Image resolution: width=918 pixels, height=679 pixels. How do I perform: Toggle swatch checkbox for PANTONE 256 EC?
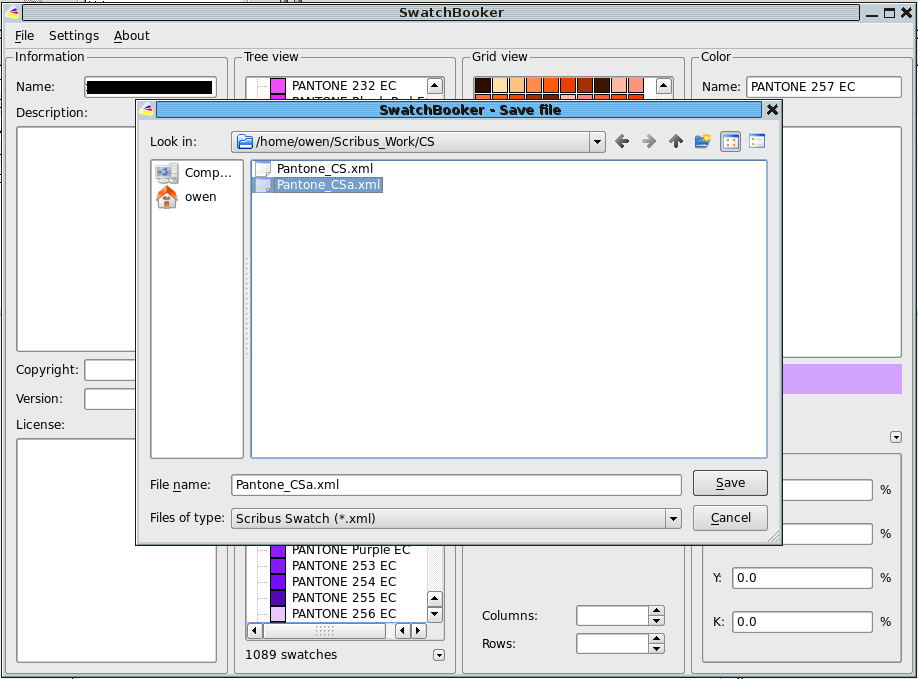pos(276,613)
